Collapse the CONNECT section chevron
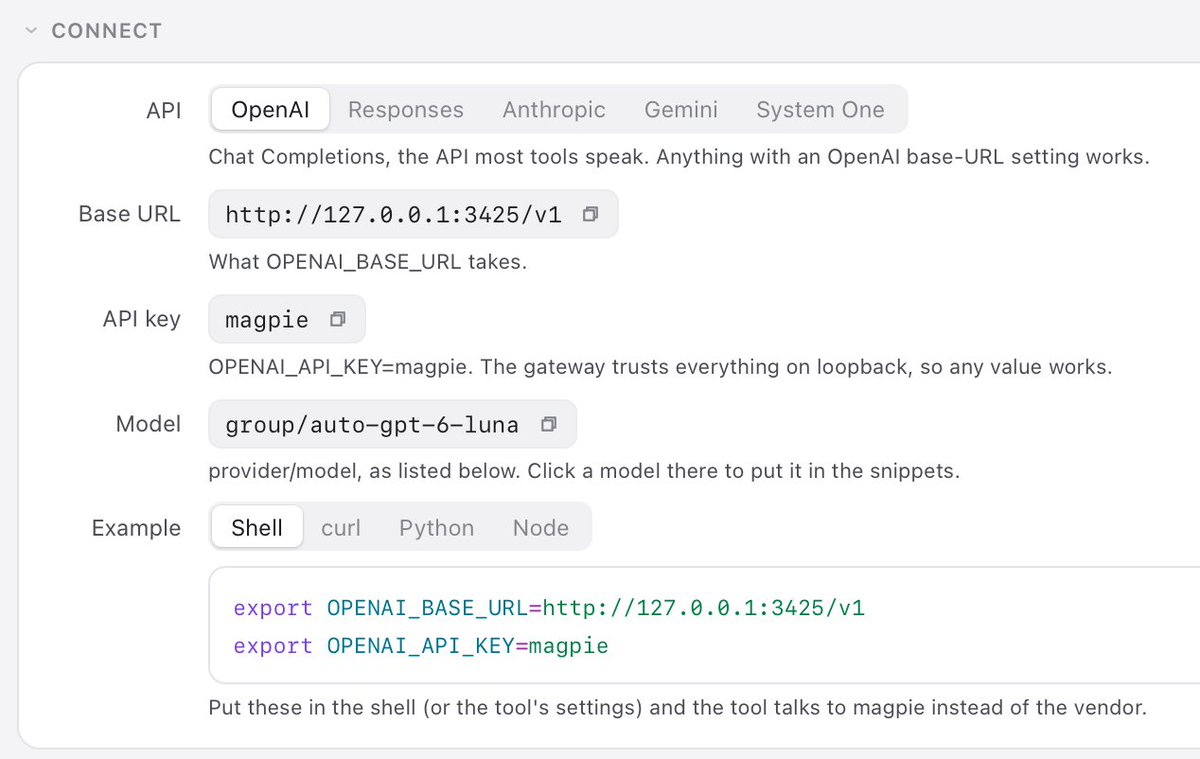 (x=31, y=31)
